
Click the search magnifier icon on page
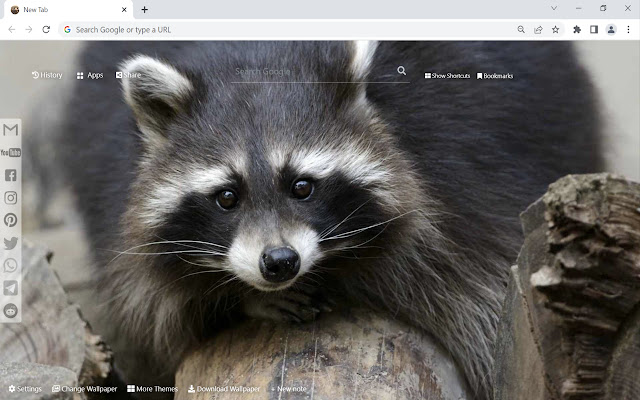(401, 71)
